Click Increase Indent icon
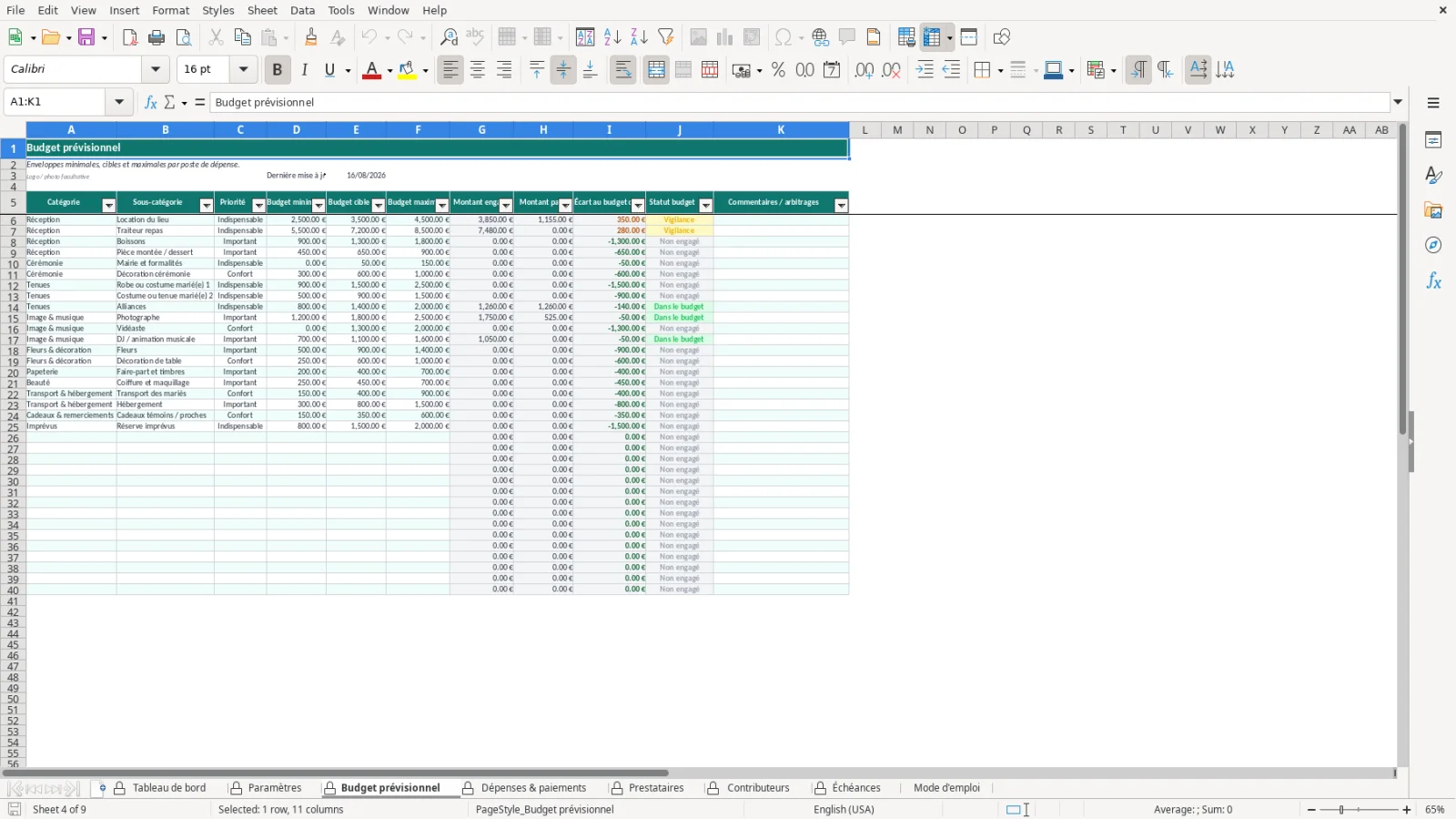 click(x=925, y=70)
